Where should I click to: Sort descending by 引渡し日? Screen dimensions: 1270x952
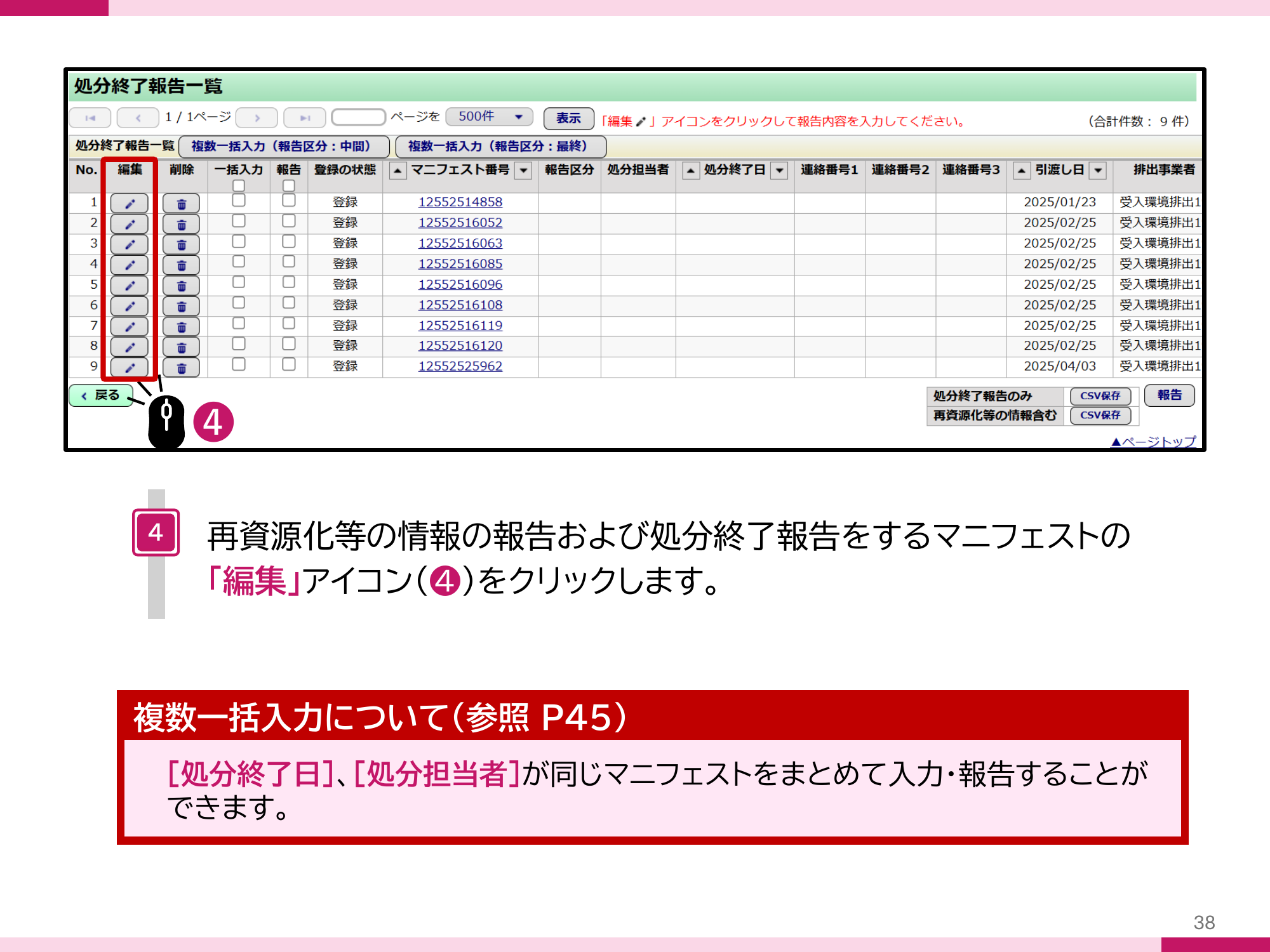pyautogui.click(x=1098, y=171)
